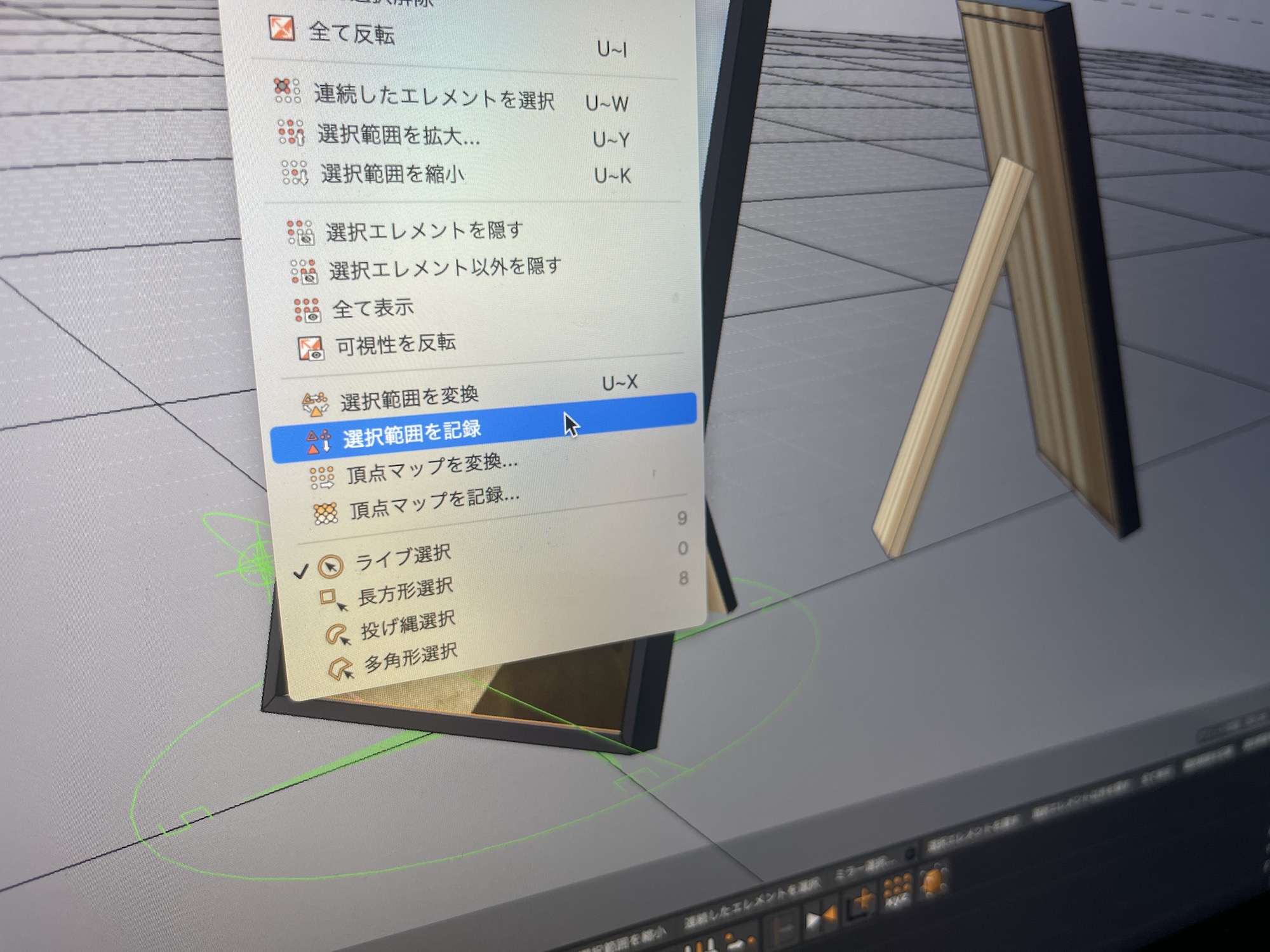The height and width of the screenshot is (952, 1270).
Task: Select 選択範囲を縮小 shrink selection entry
Action: [x=392, y=174]
